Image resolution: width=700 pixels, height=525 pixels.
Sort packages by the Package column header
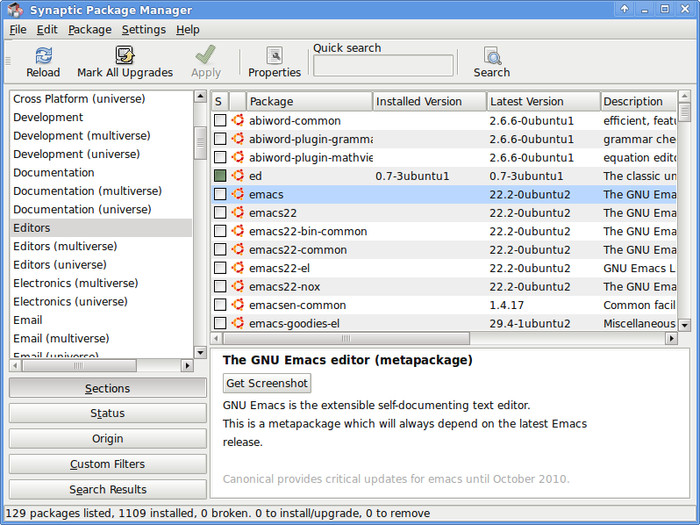pyautogui.click(x=309, y=101)
